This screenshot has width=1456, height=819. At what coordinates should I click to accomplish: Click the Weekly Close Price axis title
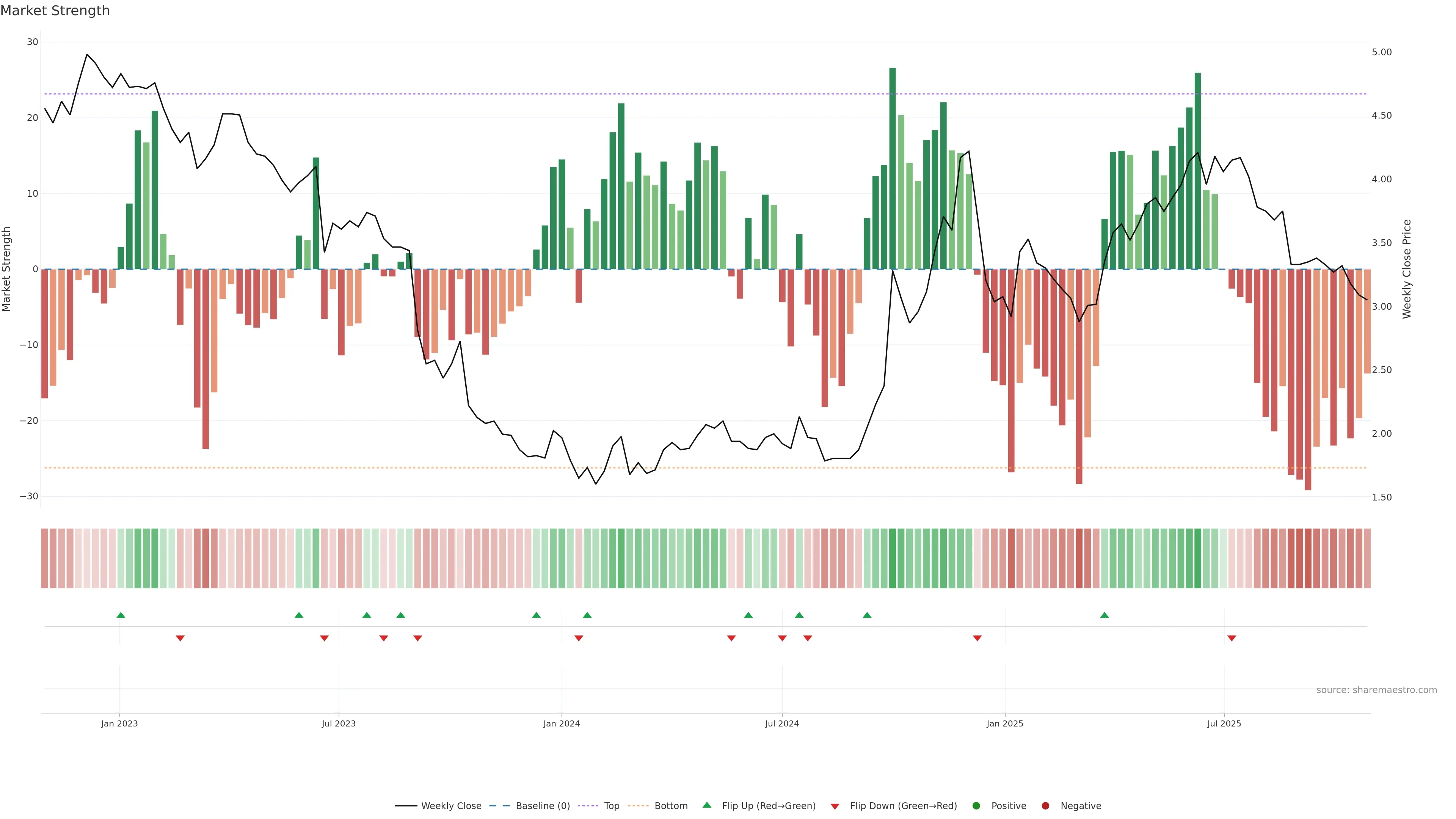click(1407, 269)
